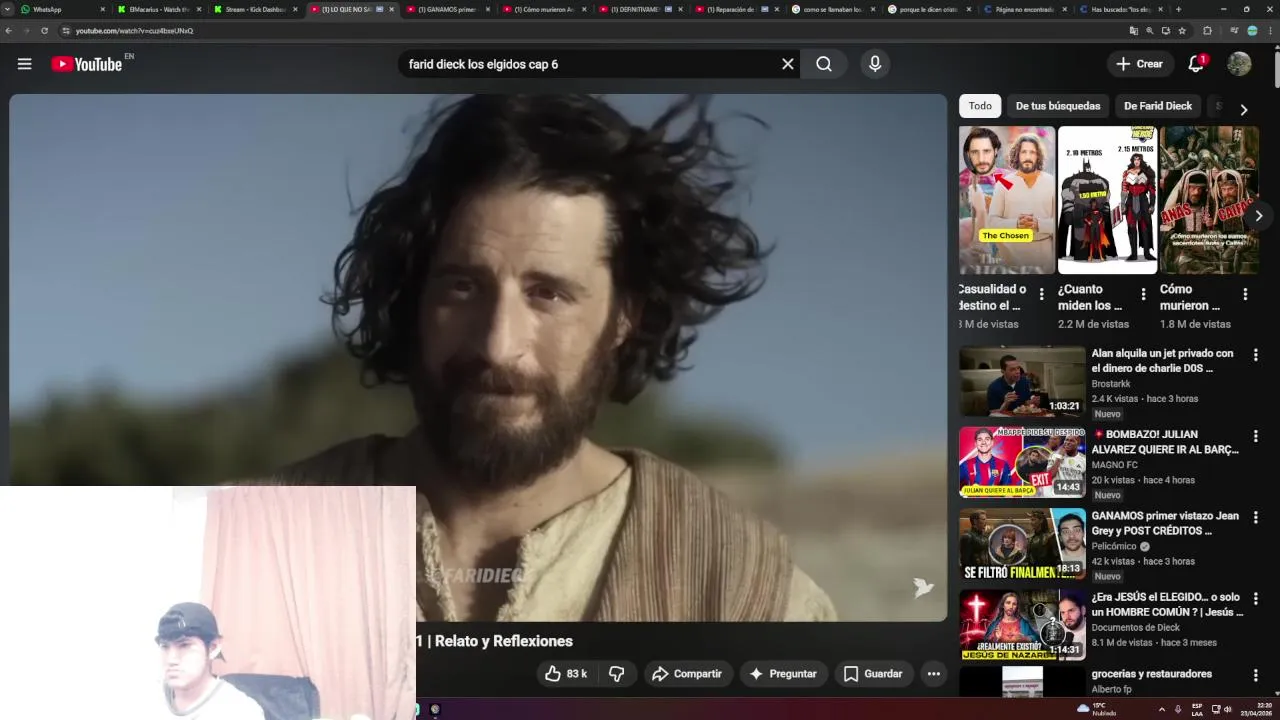Image resolution: width=1280 pixels, height=720 pixels.
Task: Open options for ¿Era JESÚS el ELEGIDO video
Action: [1255, 599]
